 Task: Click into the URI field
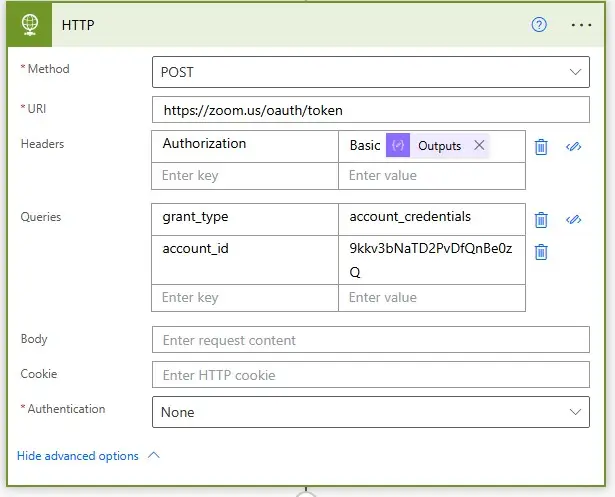[x=370, y=110]
